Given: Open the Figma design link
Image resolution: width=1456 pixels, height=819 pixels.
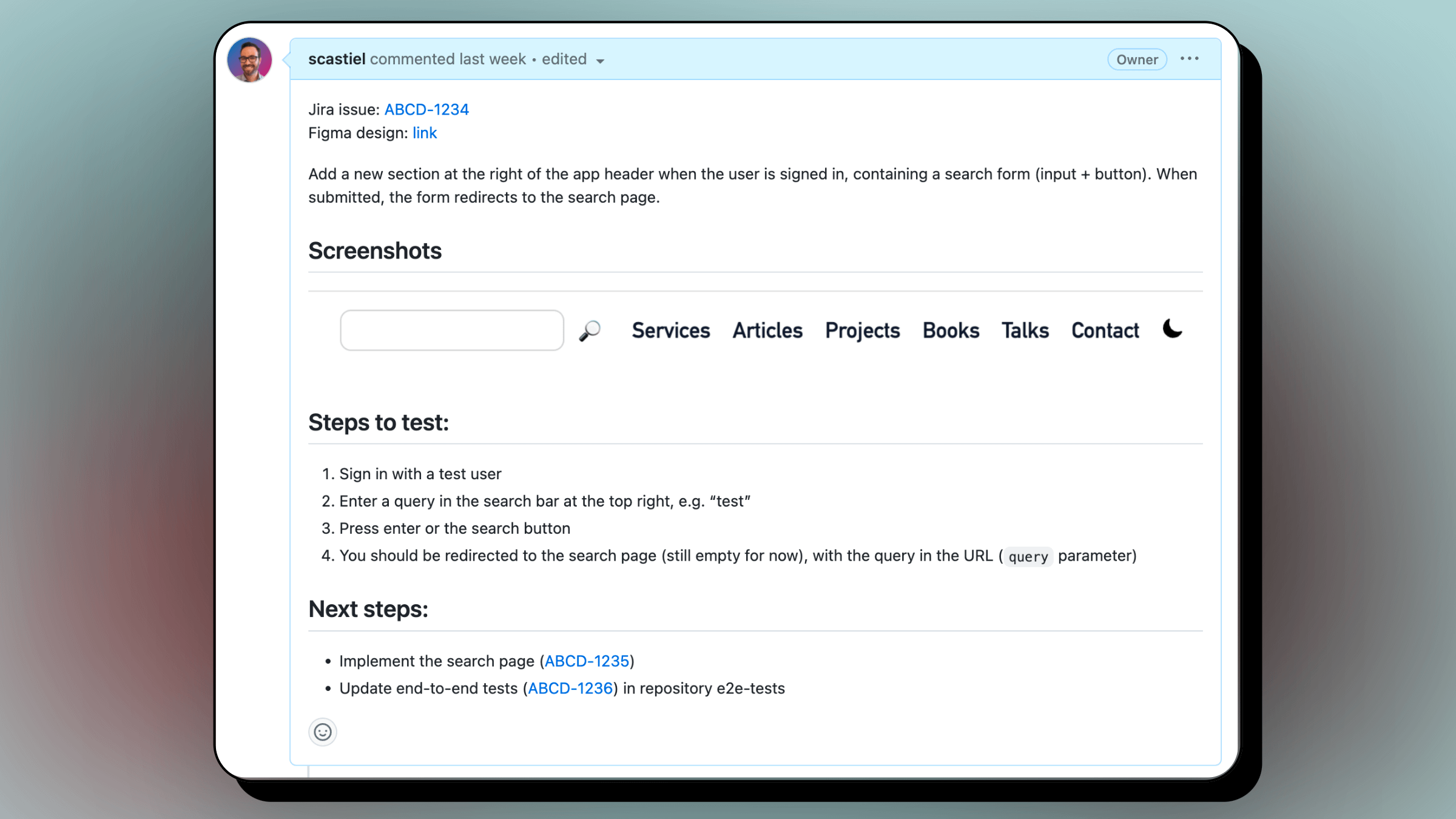Looking at the screenshot, I should coord(425,133).
